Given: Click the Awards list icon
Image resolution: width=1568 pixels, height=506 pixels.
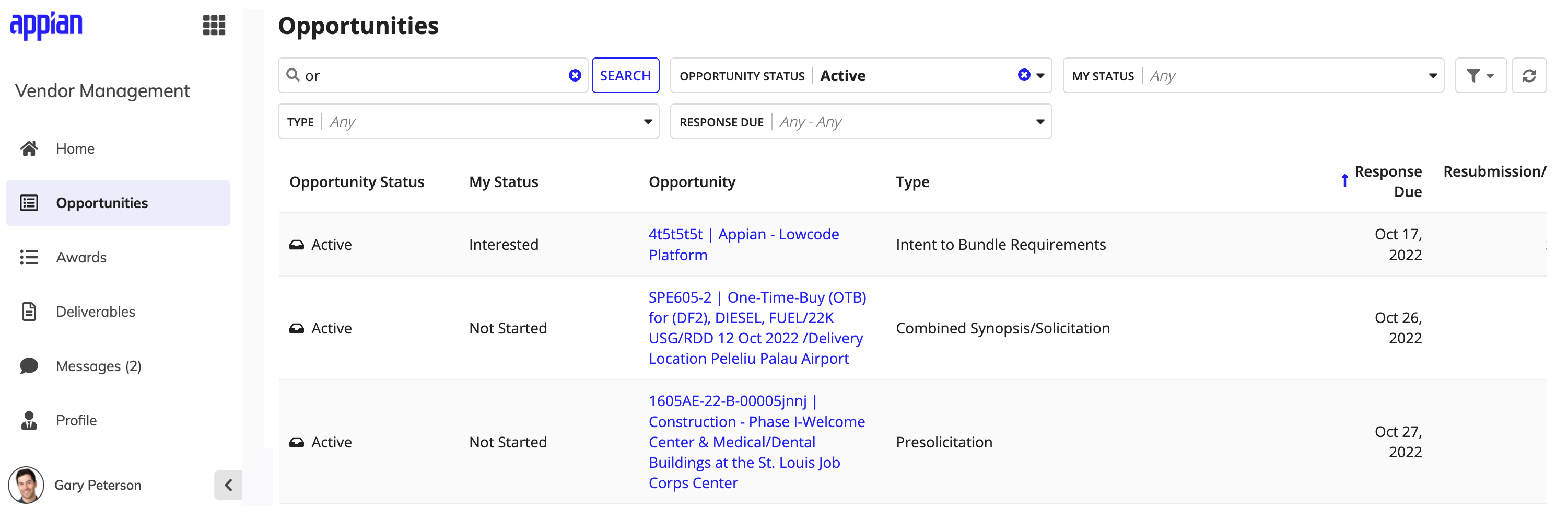Looking at the screenshot, I should [29, 257].
